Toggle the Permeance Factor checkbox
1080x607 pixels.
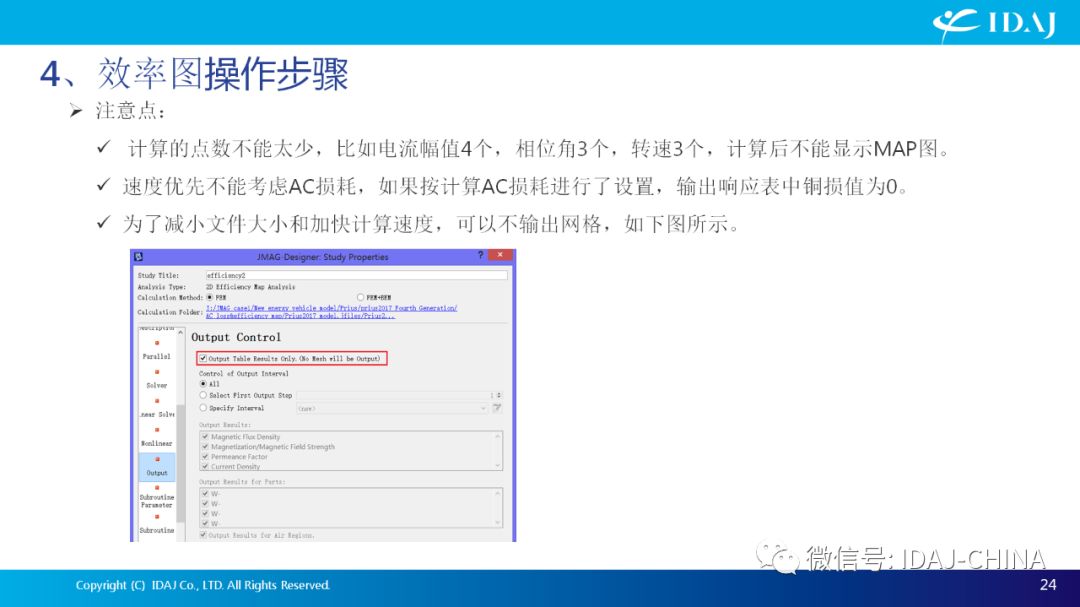tap(205, 456)
